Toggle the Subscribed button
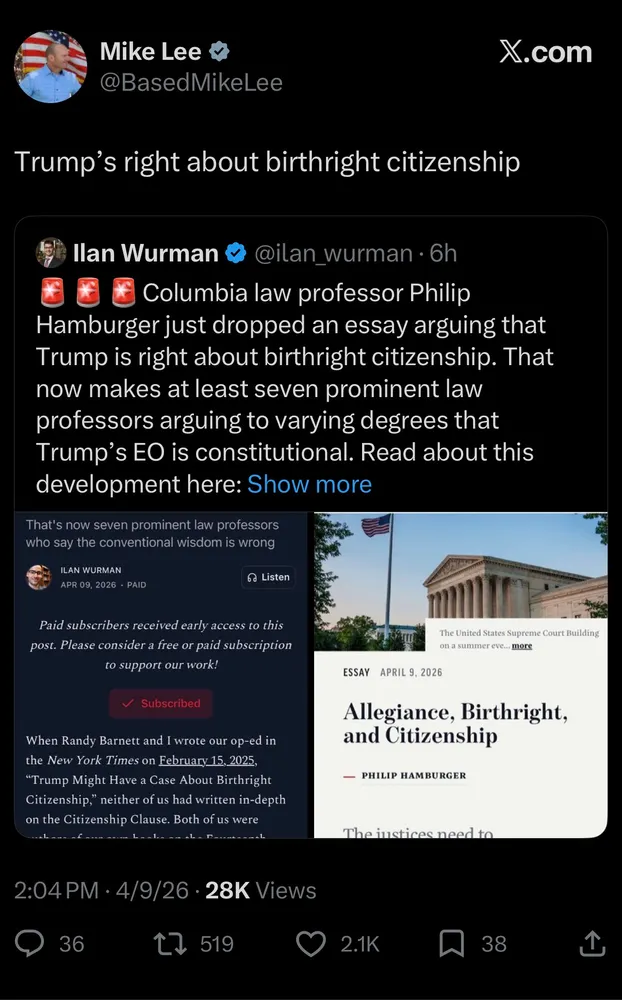Viewport: 622px width, 1000px height. [x=161, y=703]
